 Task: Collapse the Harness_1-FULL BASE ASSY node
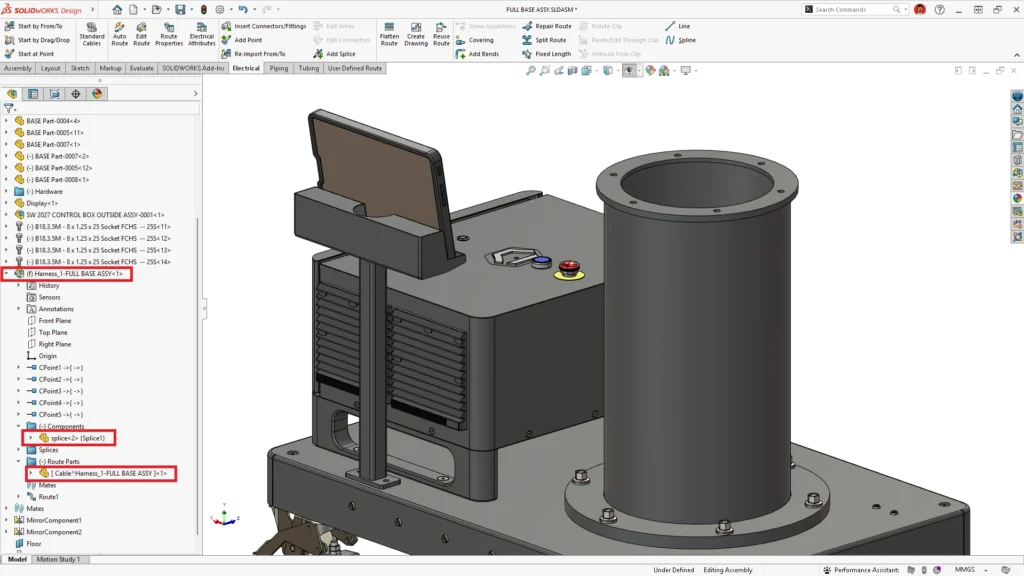click(7, 274)
